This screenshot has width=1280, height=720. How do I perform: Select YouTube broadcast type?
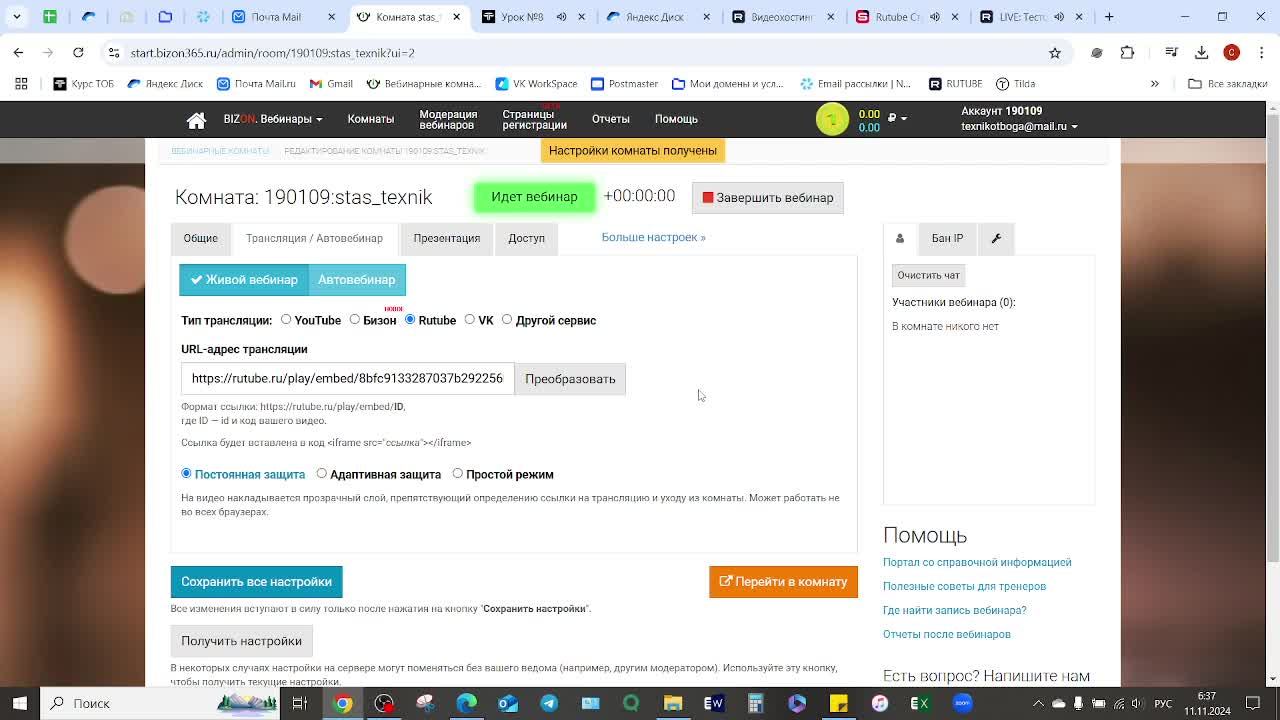tap(286, 320)
